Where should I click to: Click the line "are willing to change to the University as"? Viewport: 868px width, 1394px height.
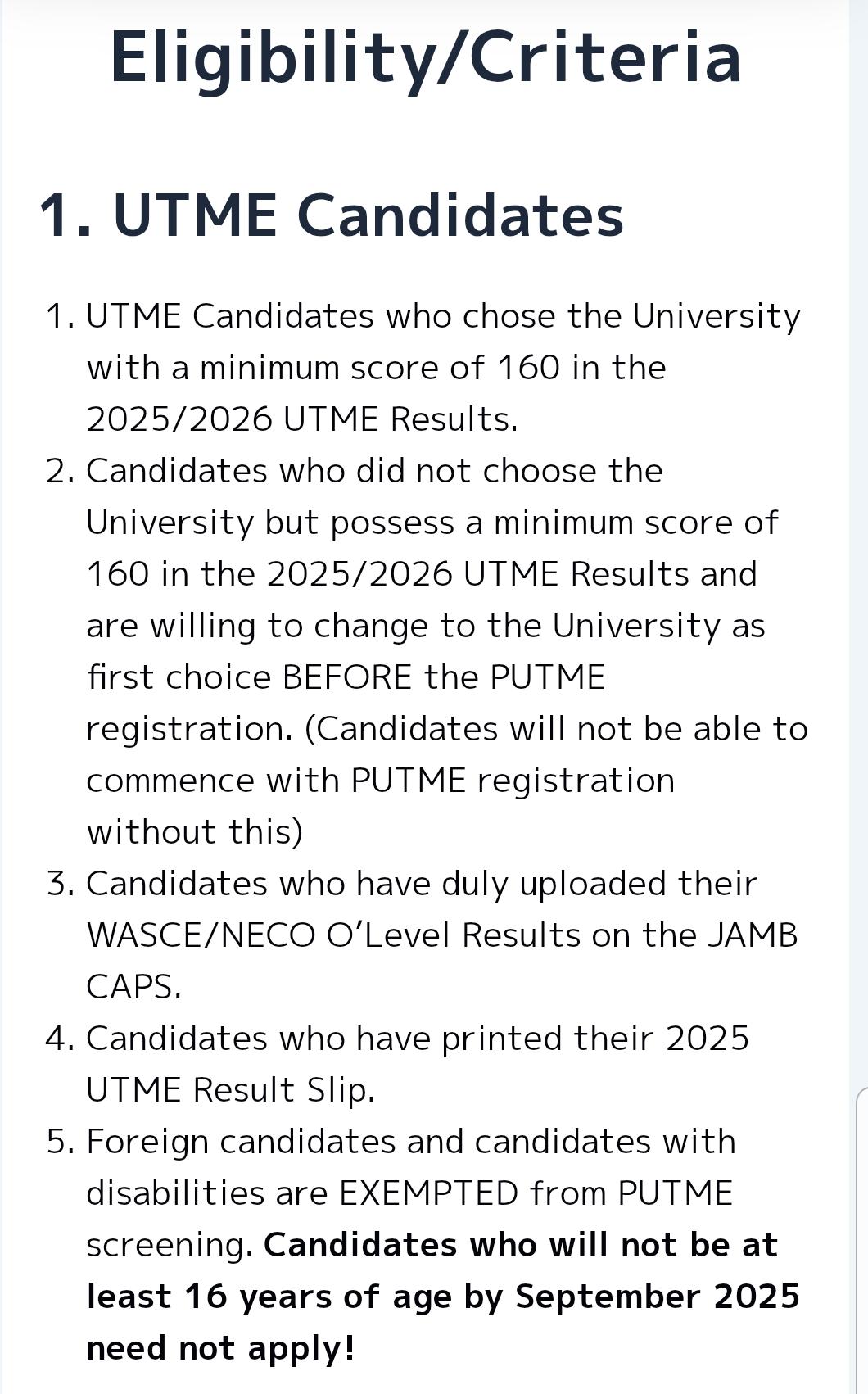[x=425, y=626]
